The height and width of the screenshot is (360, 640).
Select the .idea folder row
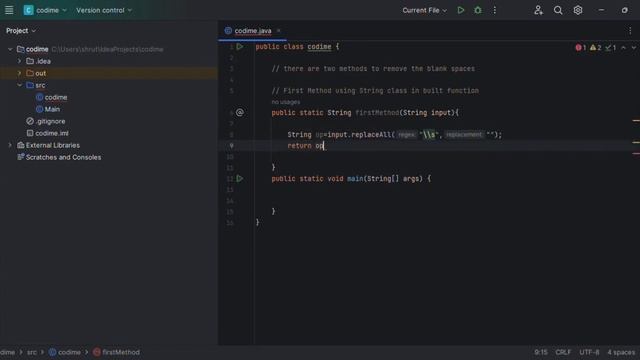(x=109, y=61)
